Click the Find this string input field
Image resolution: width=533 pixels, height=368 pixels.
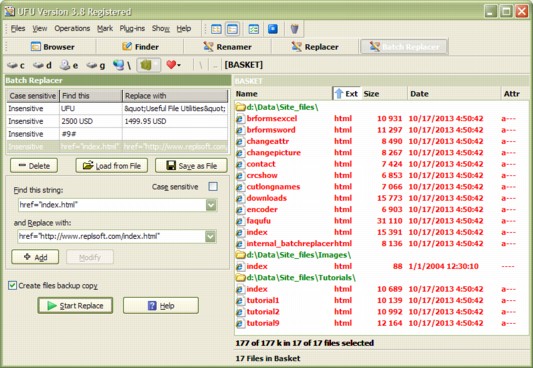click(x=111, y=205)
